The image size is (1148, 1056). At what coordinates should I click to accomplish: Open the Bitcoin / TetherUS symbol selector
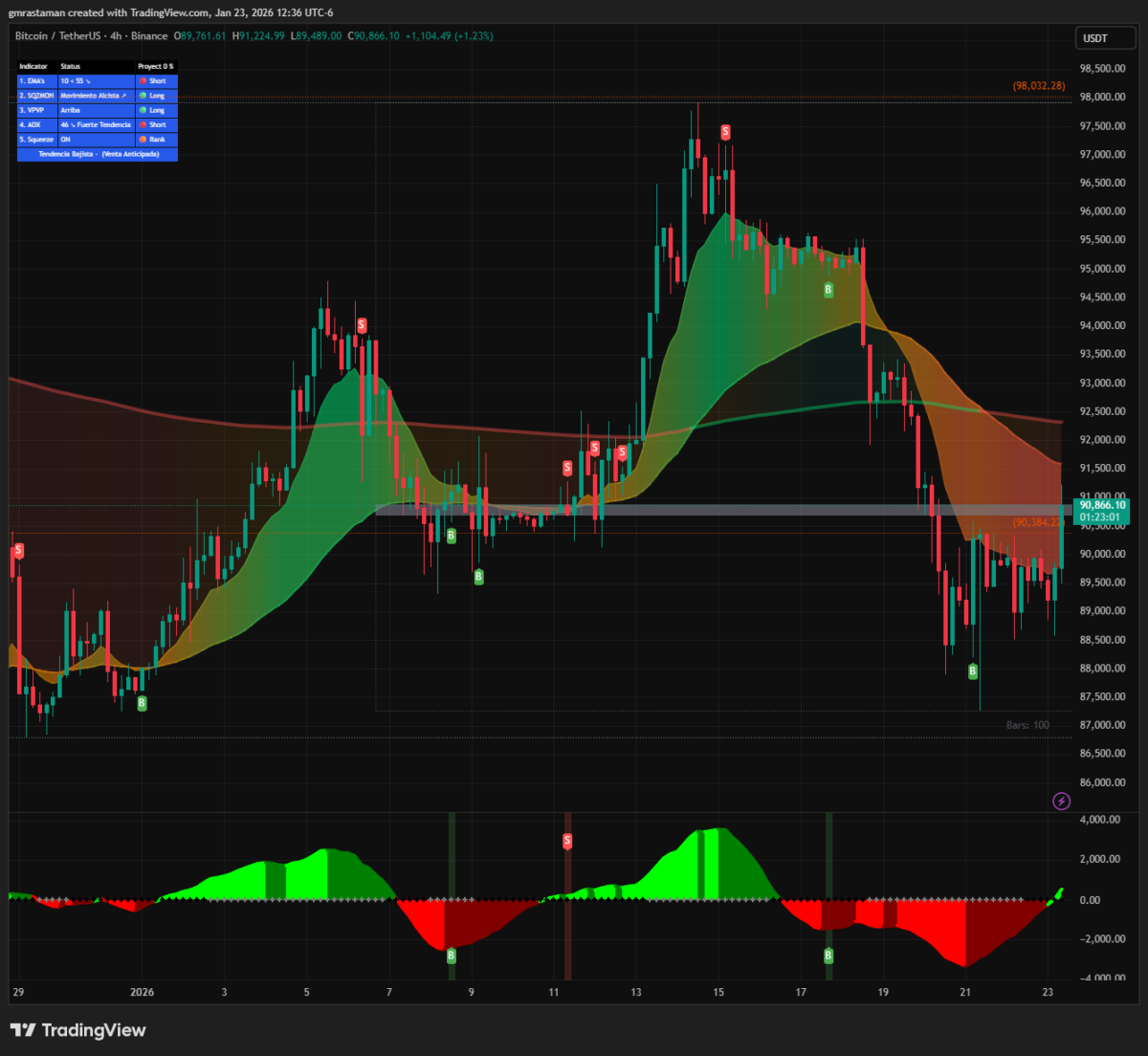click(x=57, y=36)
